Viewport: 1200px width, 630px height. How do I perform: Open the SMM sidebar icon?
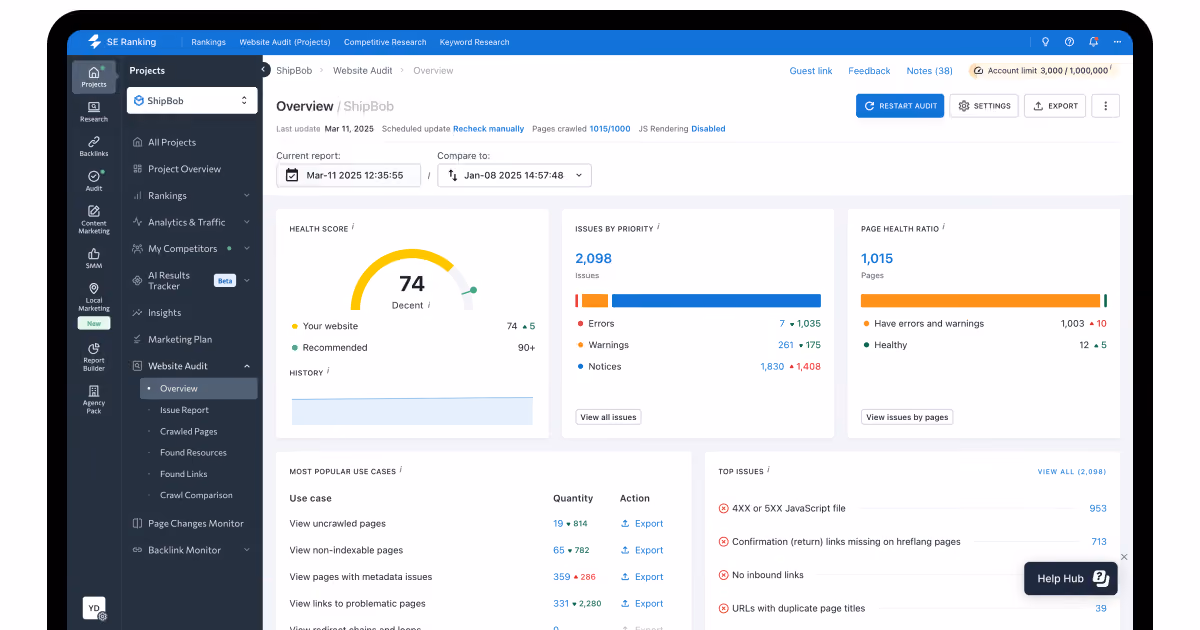coord(94,258)
